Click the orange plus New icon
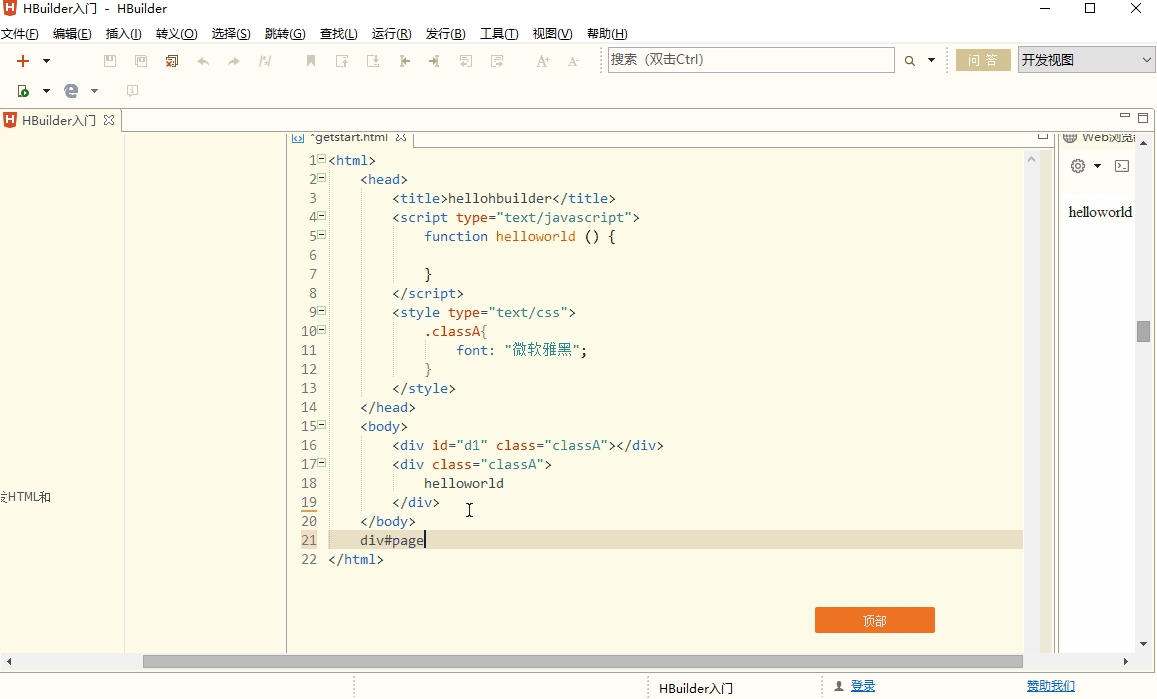The image size is (1157, 699). click(23, 61)
